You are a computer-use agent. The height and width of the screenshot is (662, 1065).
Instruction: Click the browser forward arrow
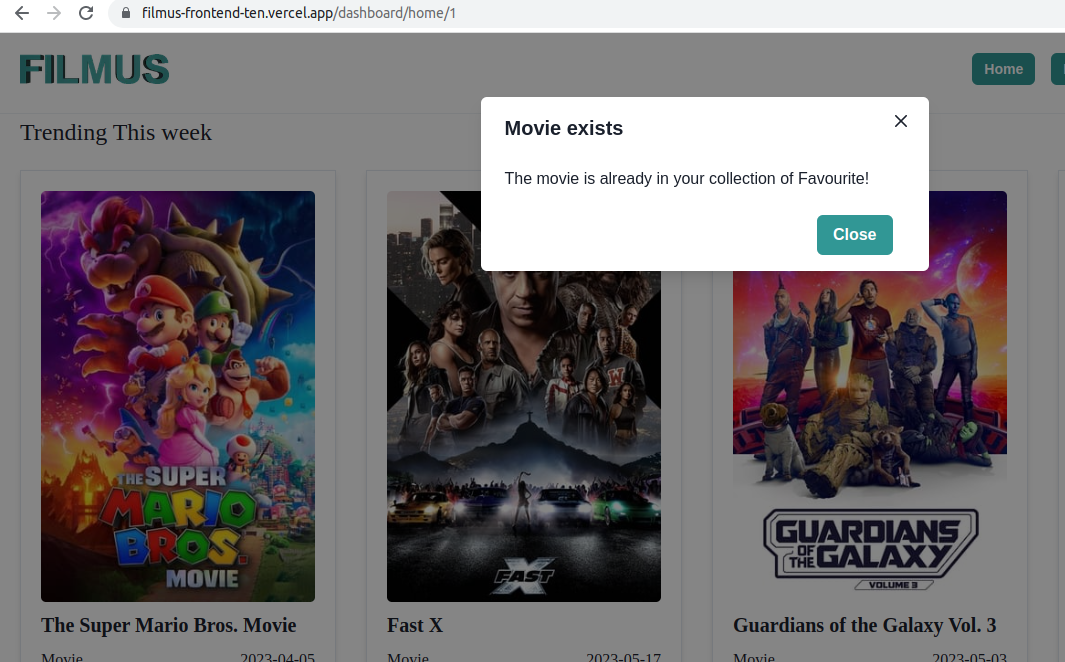click(x=54, y=13)
